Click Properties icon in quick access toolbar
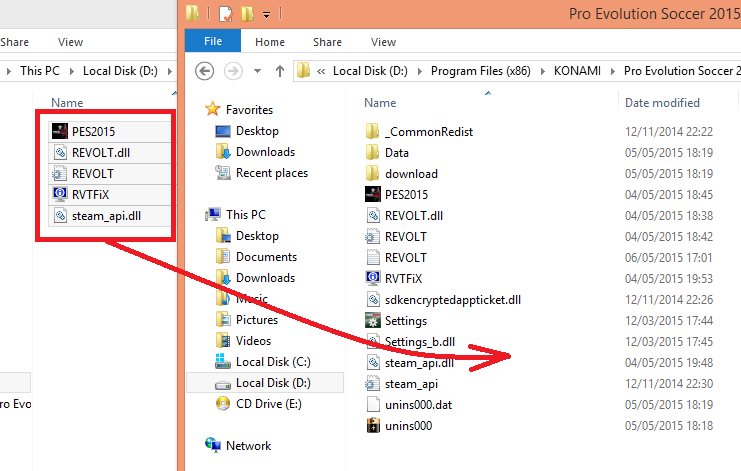Image resolution: width=741 pixels, height=471 pixels. [x=226, y=14]
